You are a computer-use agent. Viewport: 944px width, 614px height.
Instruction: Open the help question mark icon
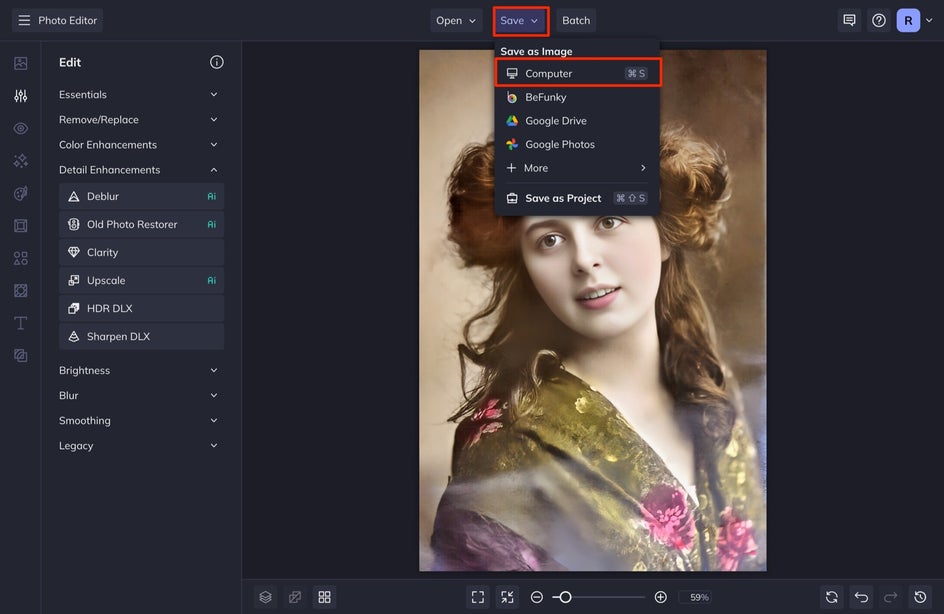(x=879, y=20)
